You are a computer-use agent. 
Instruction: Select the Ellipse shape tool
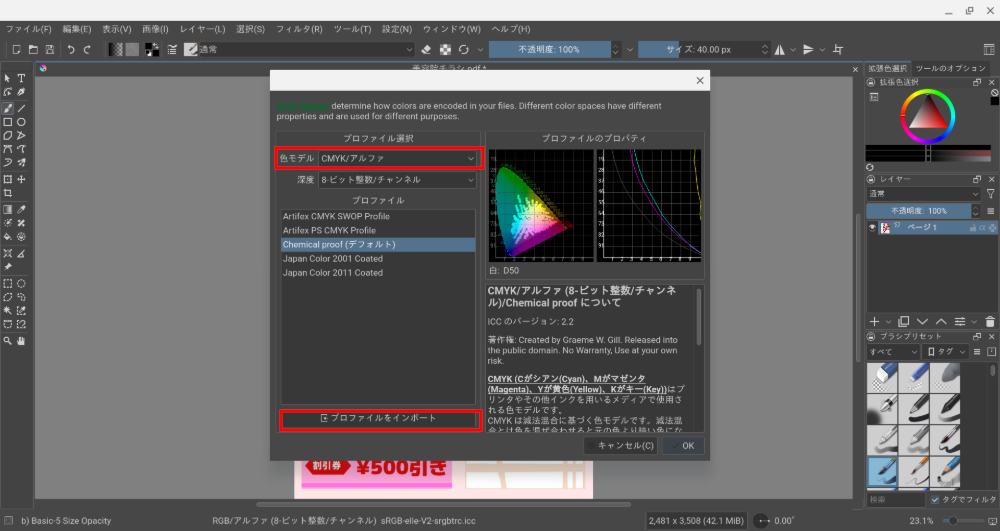21,122
